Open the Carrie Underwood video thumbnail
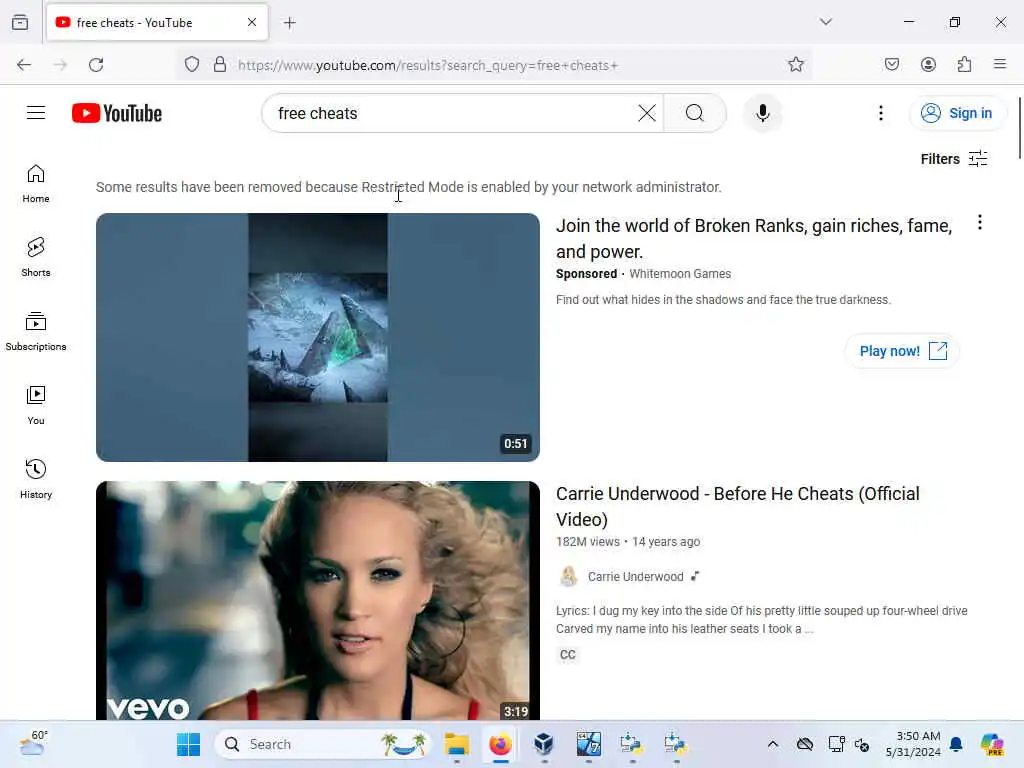This screenshot has height=768, width=1024. click(318, 600)
